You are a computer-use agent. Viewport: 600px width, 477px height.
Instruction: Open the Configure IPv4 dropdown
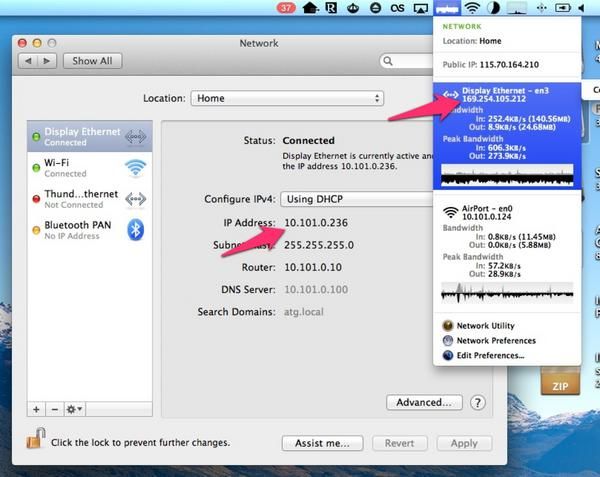350,198
